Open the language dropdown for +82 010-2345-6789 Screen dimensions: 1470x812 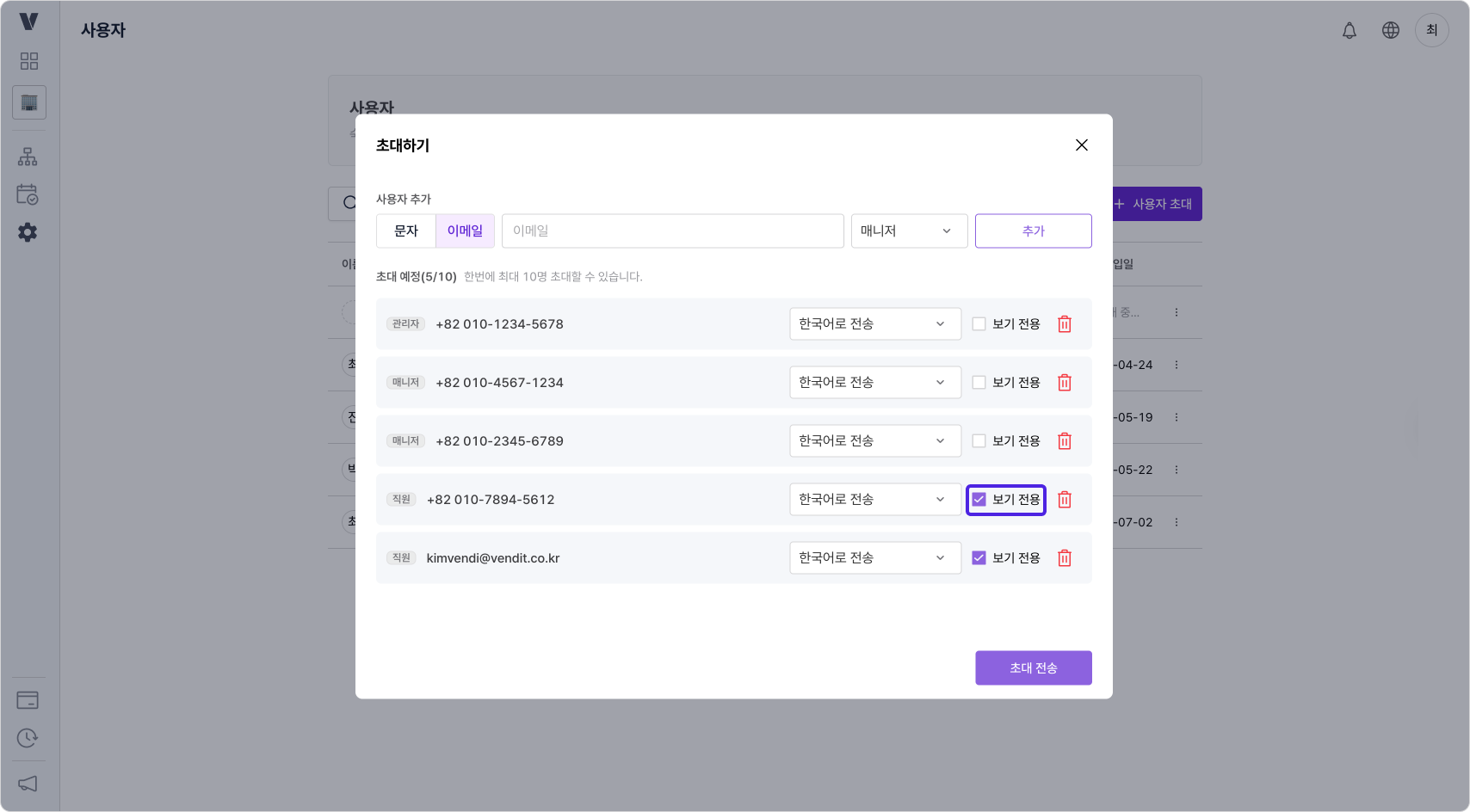pyautogui.click(x=874, y=440)
